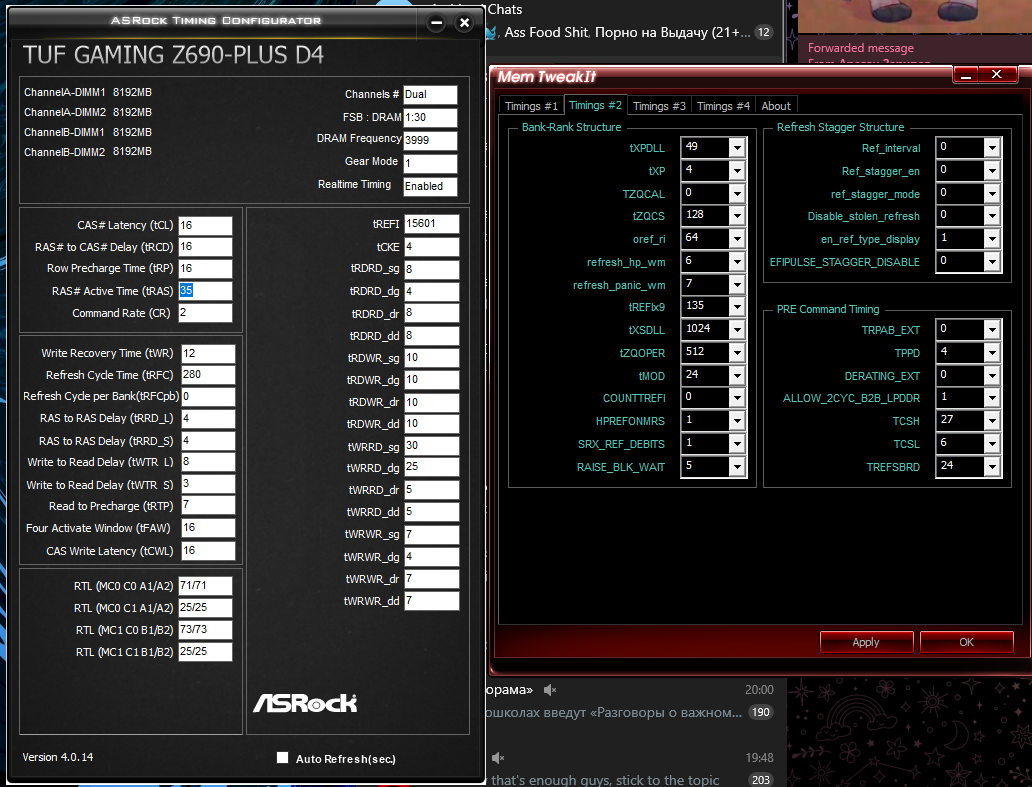1032x787 pixels.
Task: Click muted speaker icon beside «орама» chat
Action: coord(550,690)
